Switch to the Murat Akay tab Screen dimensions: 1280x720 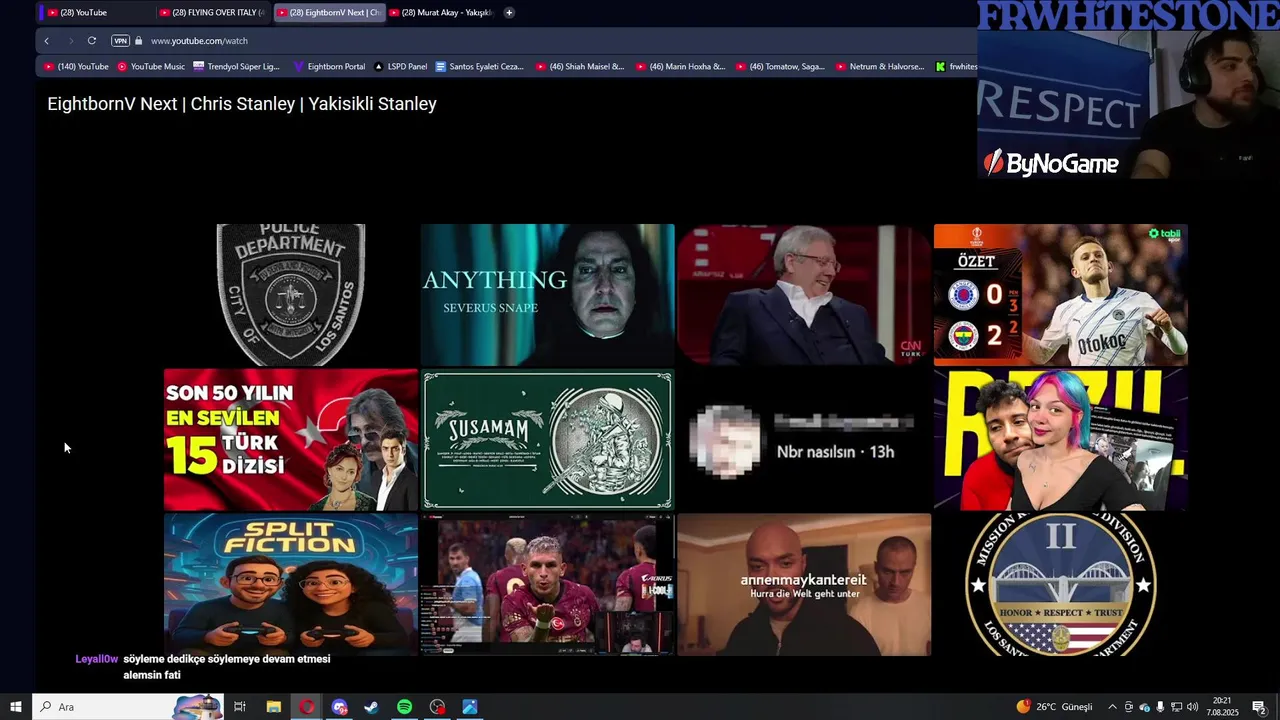[x=441, y=13]
